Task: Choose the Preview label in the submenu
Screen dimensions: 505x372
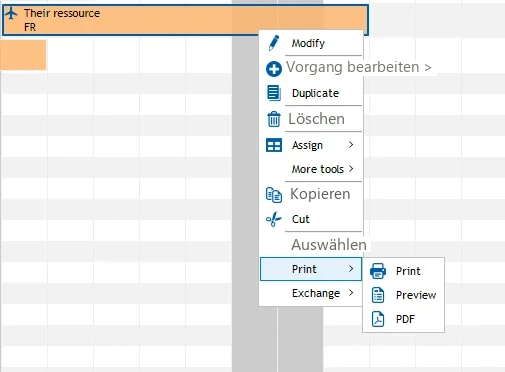Action: point(416,295)
